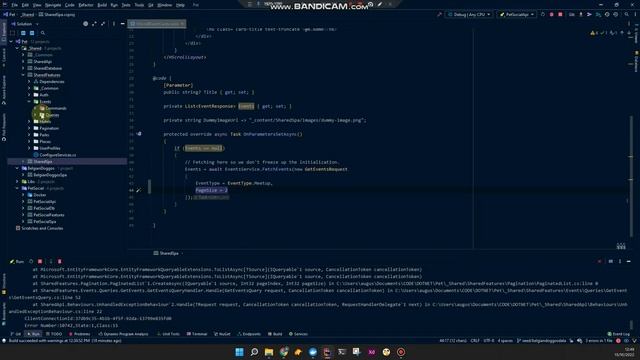Click the search icon in explorer toolbar

(42, 33)
